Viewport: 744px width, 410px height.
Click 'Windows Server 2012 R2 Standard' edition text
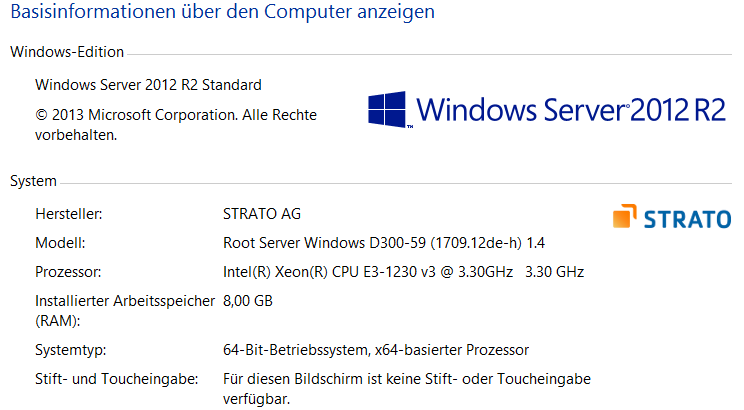148,85
